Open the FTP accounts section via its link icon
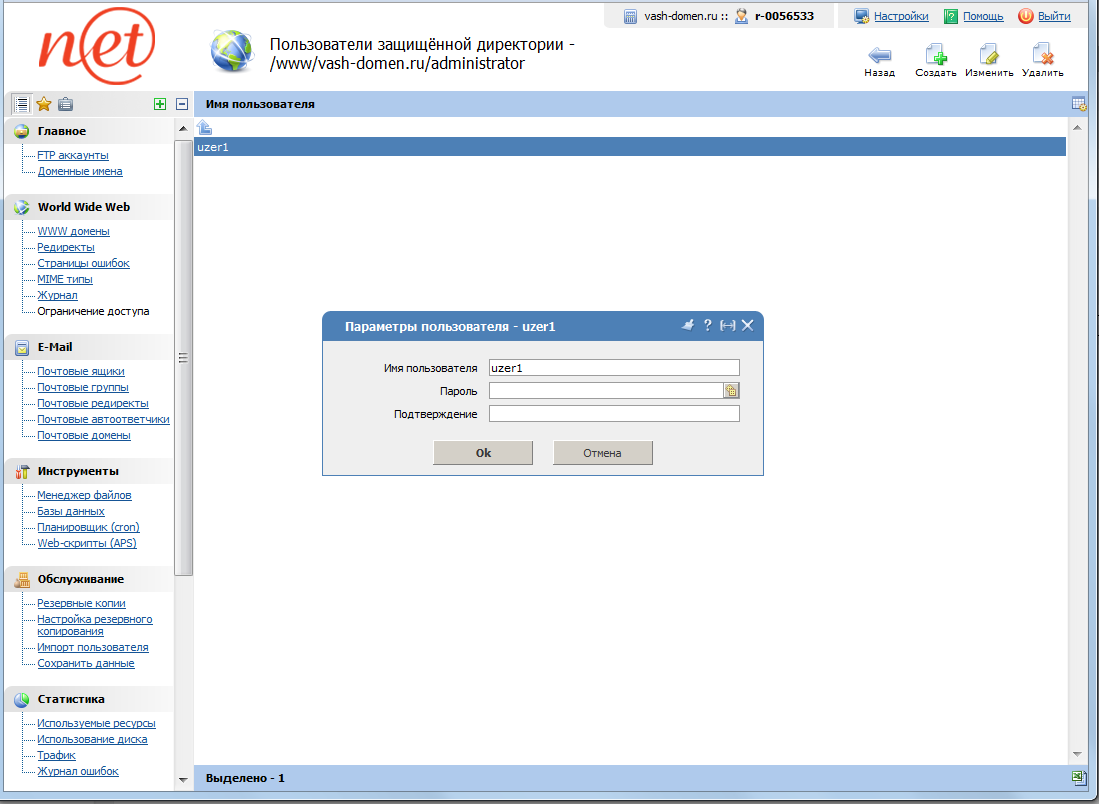1099x804 pixels. [x=73, y=155]
